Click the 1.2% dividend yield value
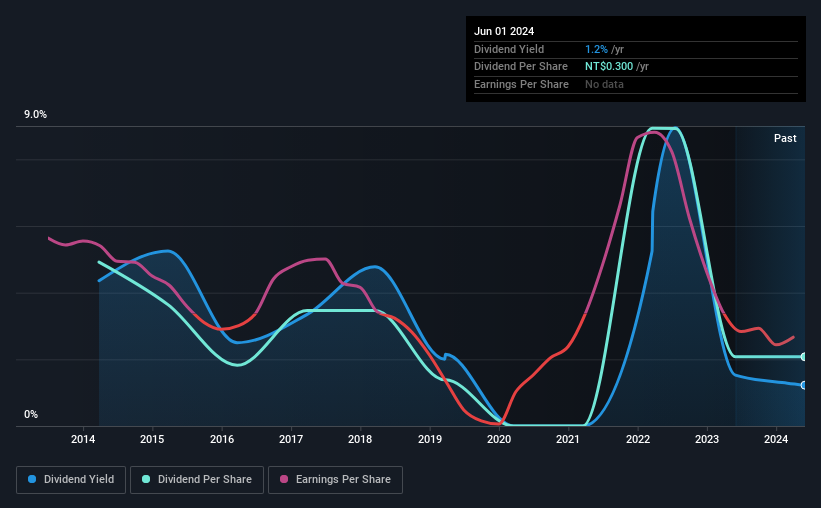The image size is (821, 508). pyautogui.click(x=596, y=49)
